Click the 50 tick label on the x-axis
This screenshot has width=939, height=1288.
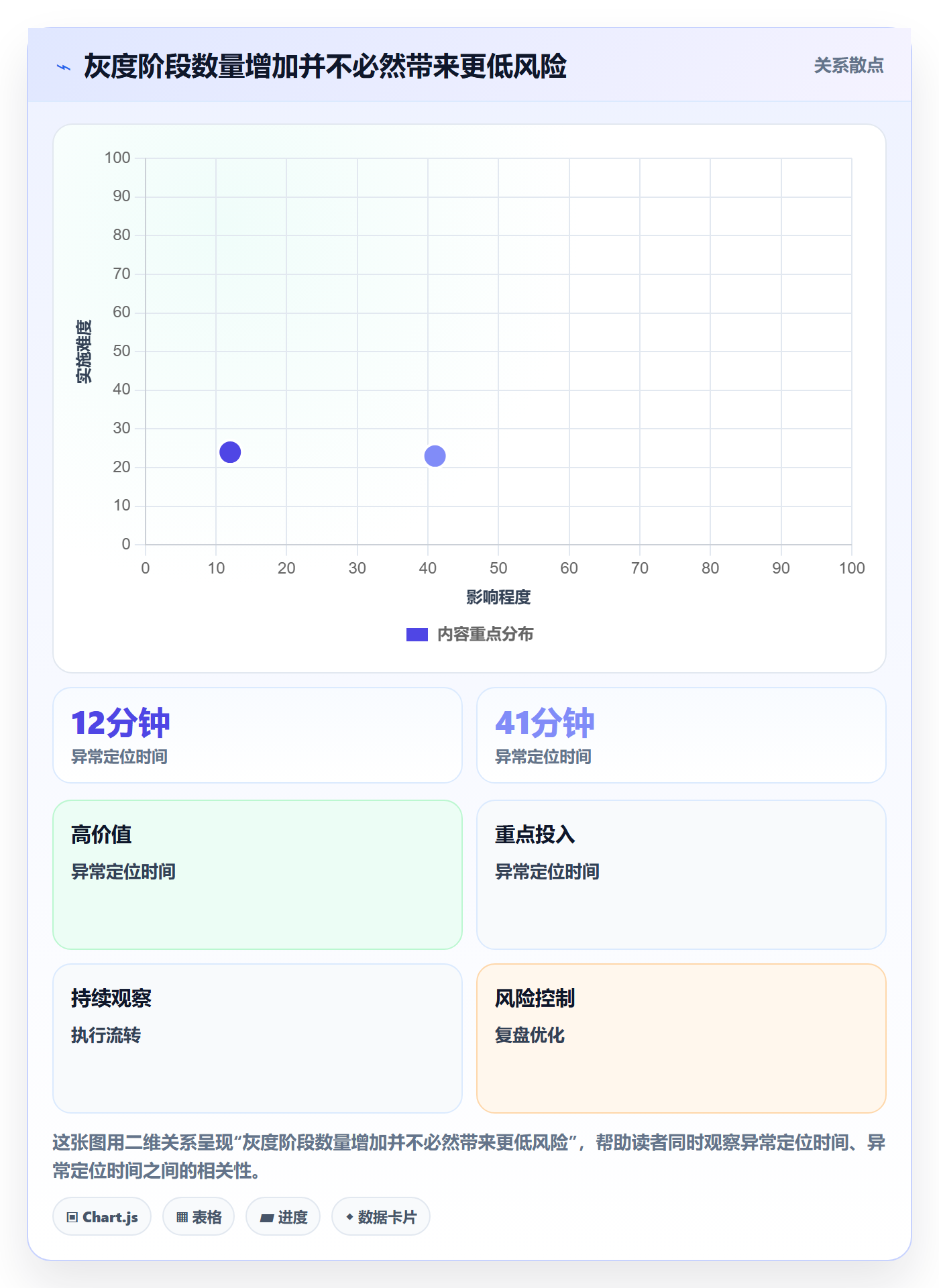(498, 568)
